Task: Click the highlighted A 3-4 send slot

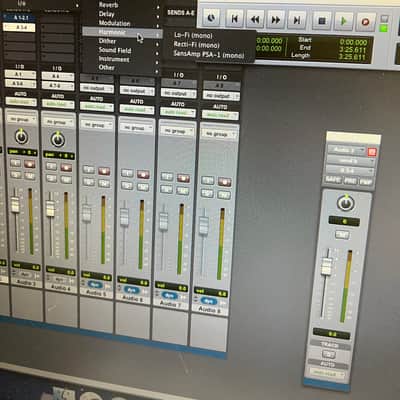Action: [x=19, y=27]
